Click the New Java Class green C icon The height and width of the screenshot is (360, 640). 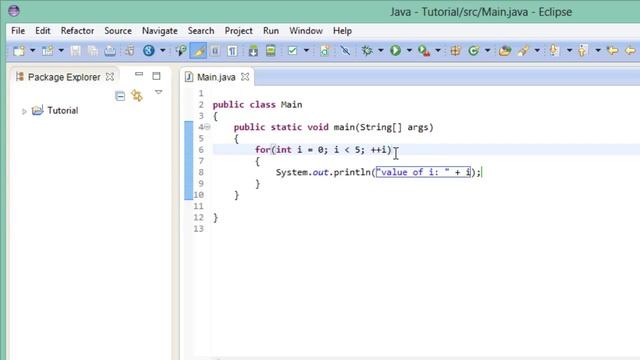[473, 51]
